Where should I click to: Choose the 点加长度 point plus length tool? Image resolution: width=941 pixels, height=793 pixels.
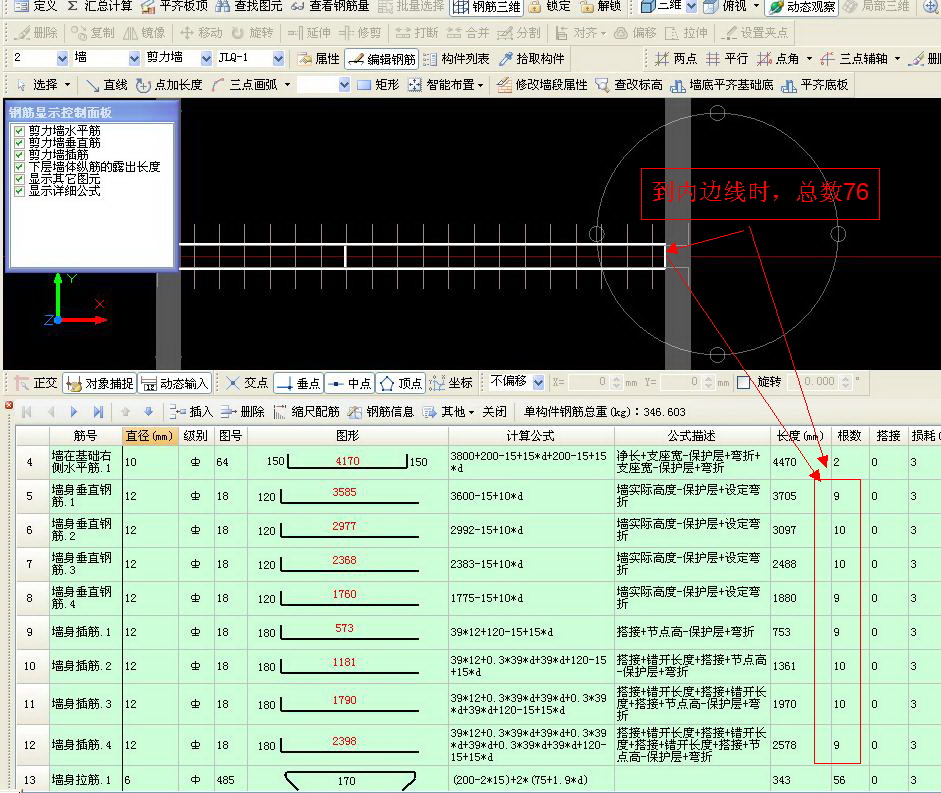[x=169, y=85]
